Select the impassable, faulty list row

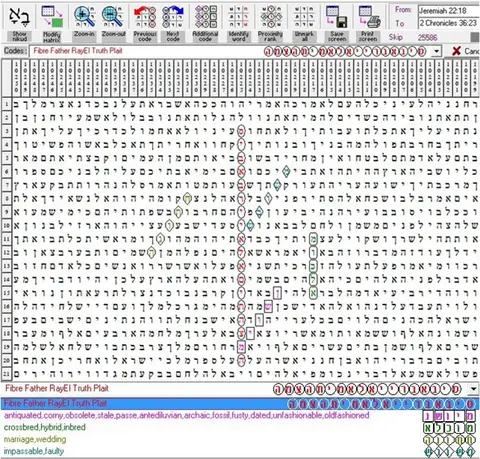[x=240, y=451]
